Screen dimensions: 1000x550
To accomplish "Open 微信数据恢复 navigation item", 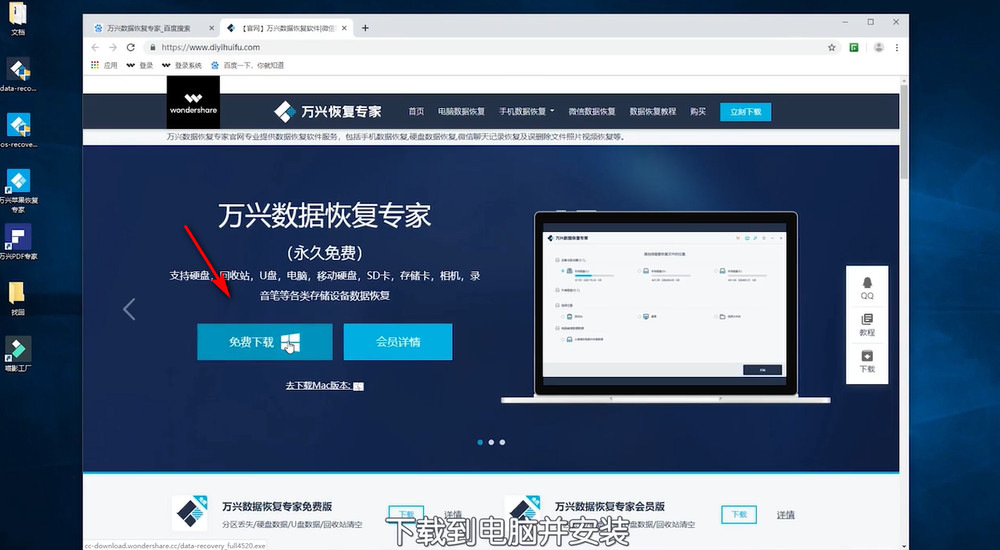I will (x=592, y=112).
